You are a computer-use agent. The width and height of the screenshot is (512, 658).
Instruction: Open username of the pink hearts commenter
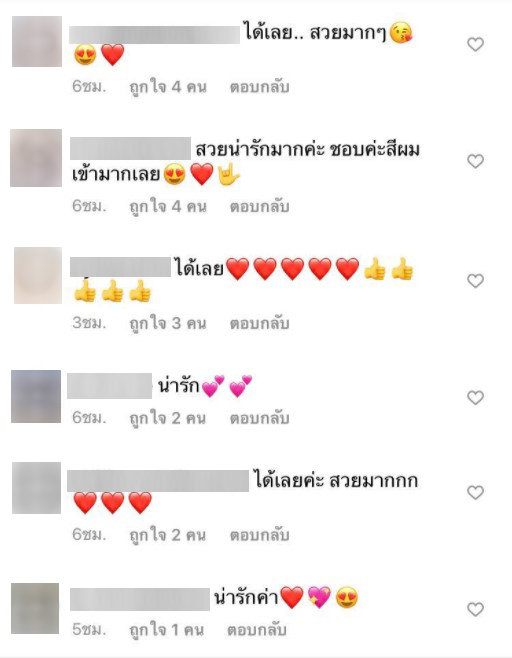pos(110,386)
